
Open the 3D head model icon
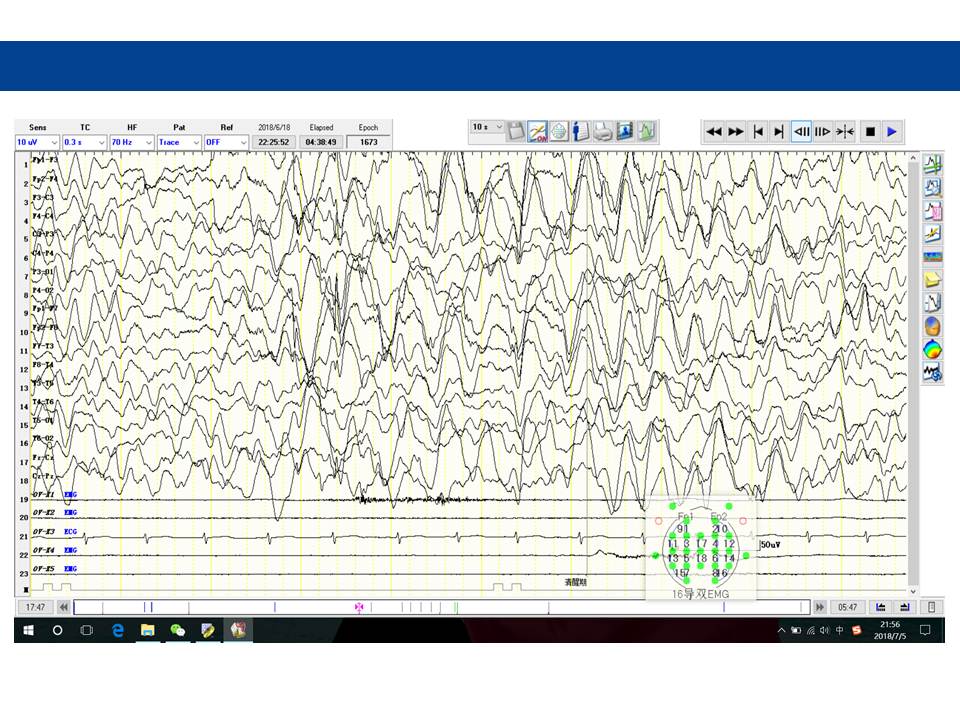(x=932, y=326)
